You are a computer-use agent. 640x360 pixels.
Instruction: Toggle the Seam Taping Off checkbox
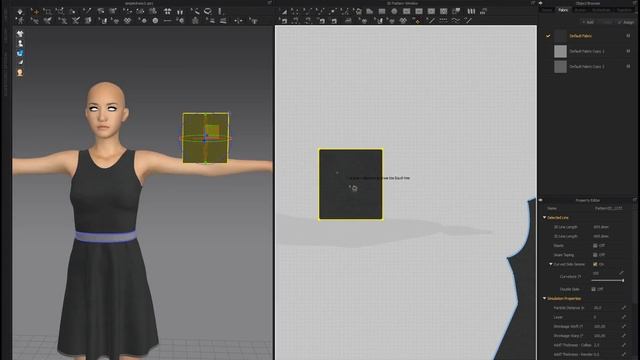595,255
